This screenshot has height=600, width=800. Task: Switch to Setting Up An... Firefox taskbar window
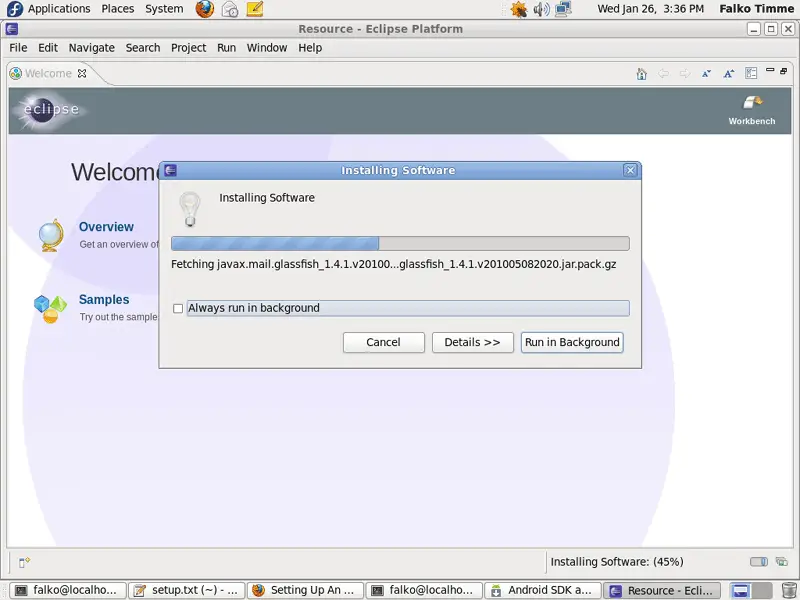306,590
